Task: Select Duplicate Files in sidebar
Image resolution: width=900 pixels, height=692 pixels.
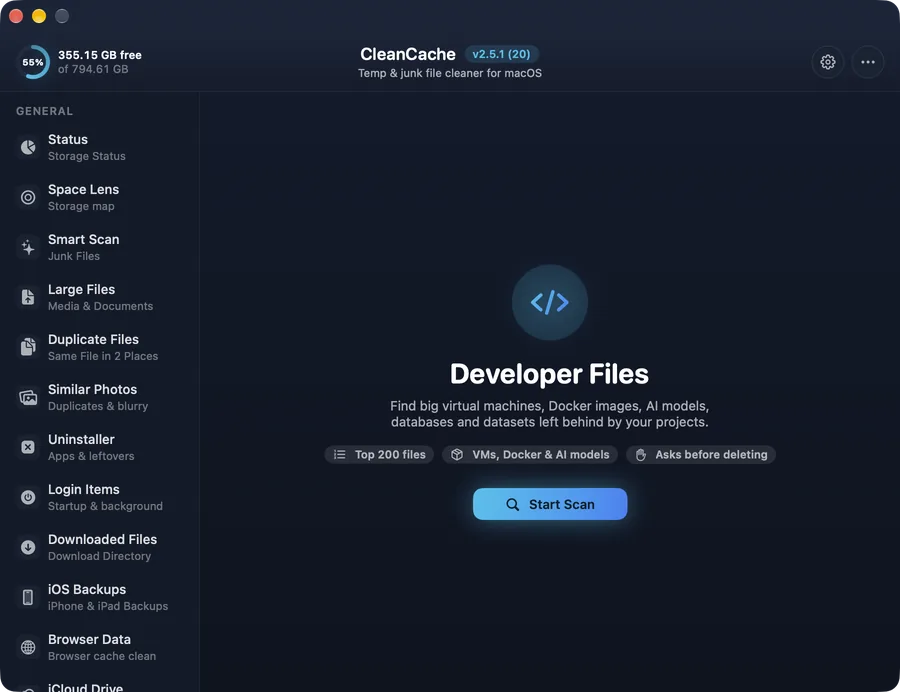Action: point(99,347)
